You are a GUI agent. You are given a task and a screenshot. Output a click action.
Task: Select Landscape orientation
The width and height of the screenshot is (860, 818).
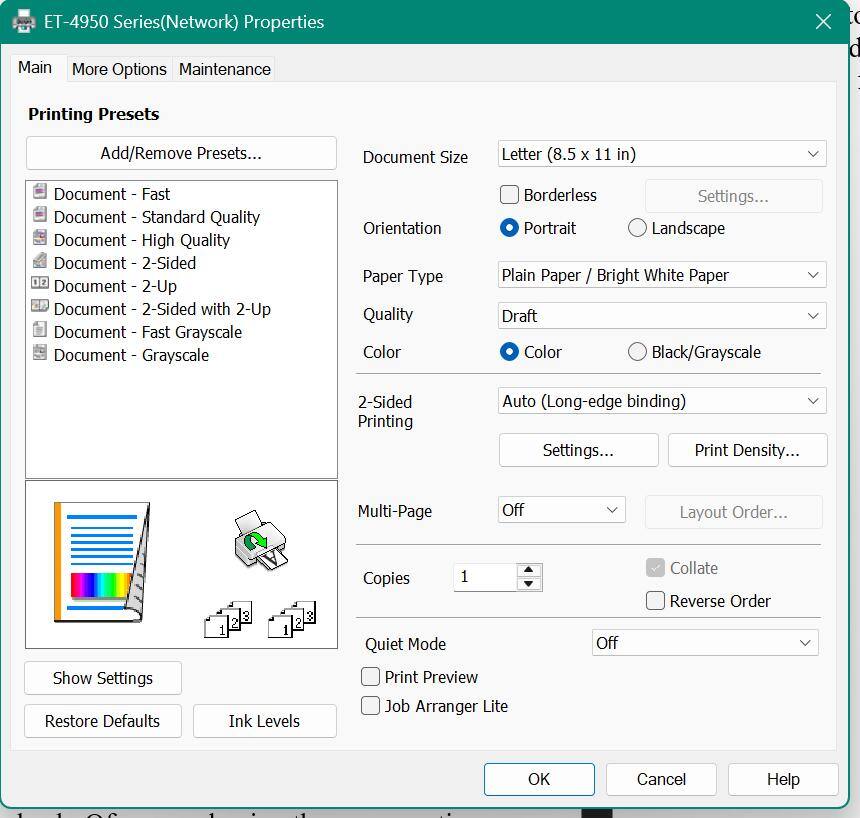(637, 228)
